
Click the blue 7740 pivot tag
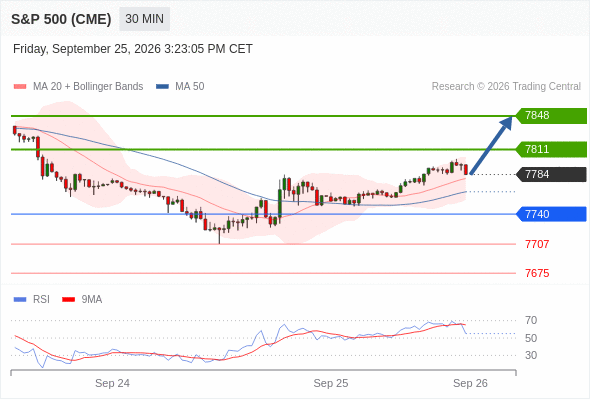pyautogui.click(x=551, y=214)
